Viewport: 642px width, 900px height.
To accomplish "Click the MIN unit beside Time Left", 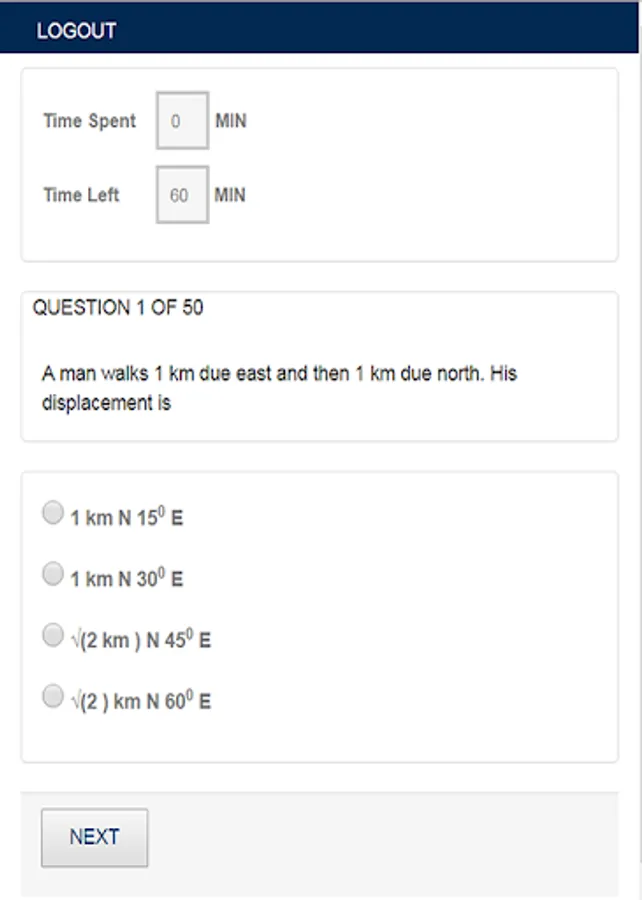I will [230, 195].
